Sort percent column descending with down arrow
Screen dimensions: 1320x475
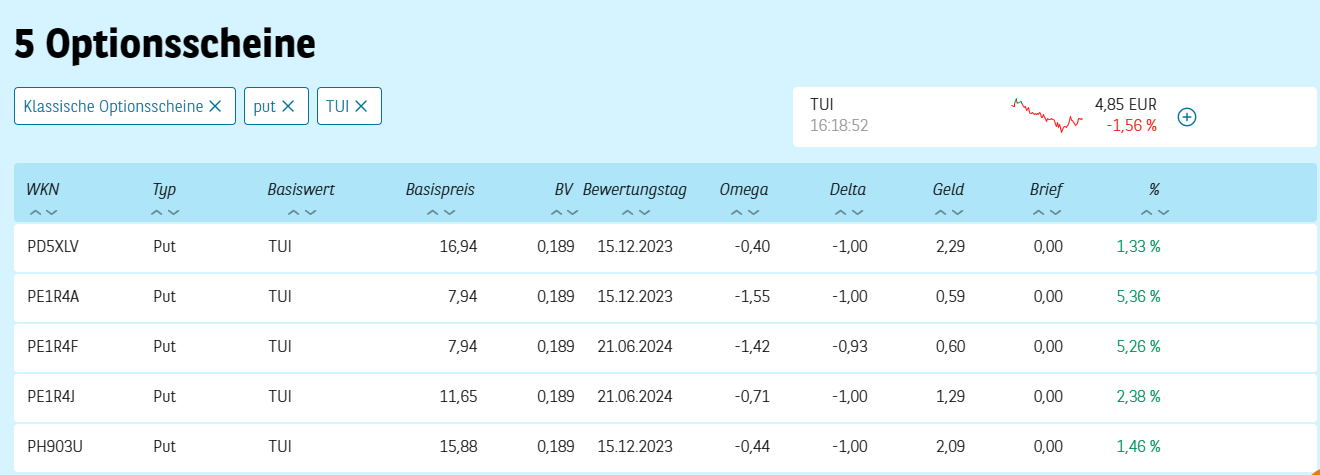(1163, 212)
